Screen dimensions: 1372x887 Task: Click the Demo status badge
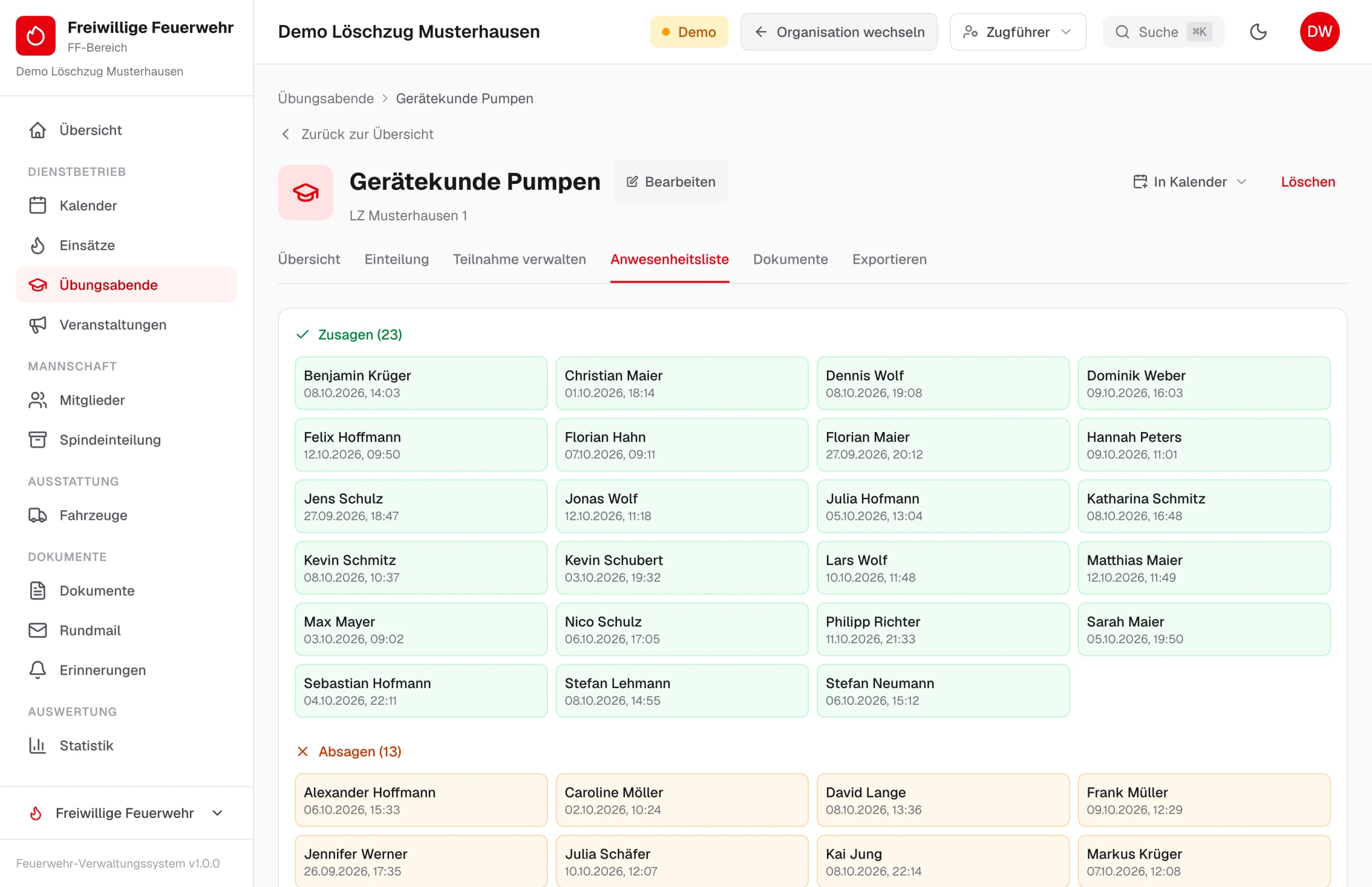[689, 32]
